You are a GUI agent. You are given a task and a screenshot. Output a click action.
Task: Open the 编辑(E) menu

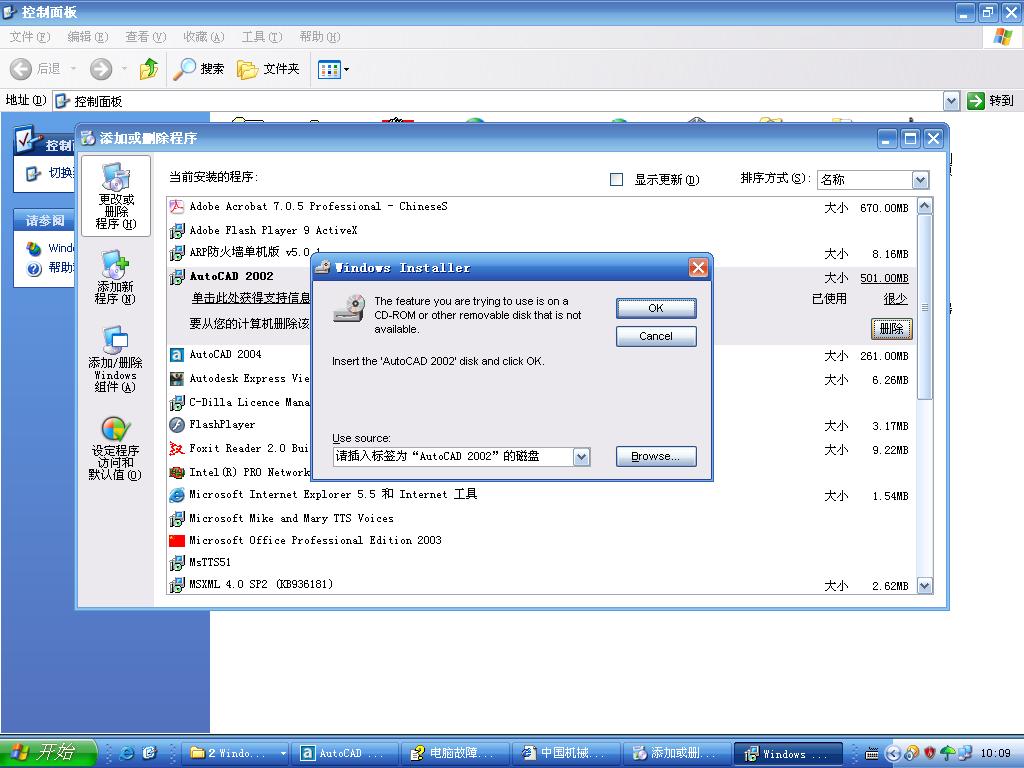coord(88,37)
